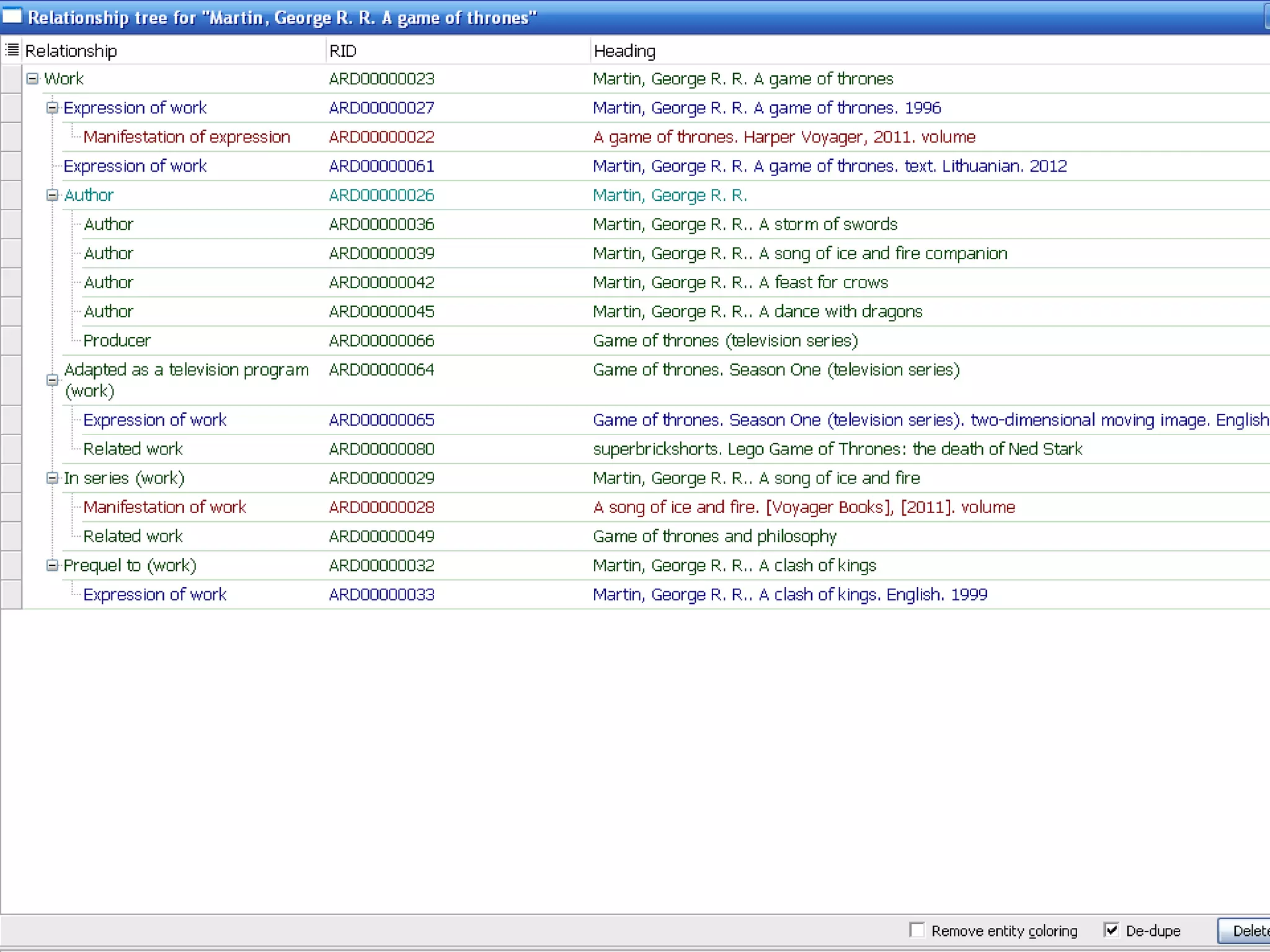Collapse the root Work node

[x=32, y=79]
